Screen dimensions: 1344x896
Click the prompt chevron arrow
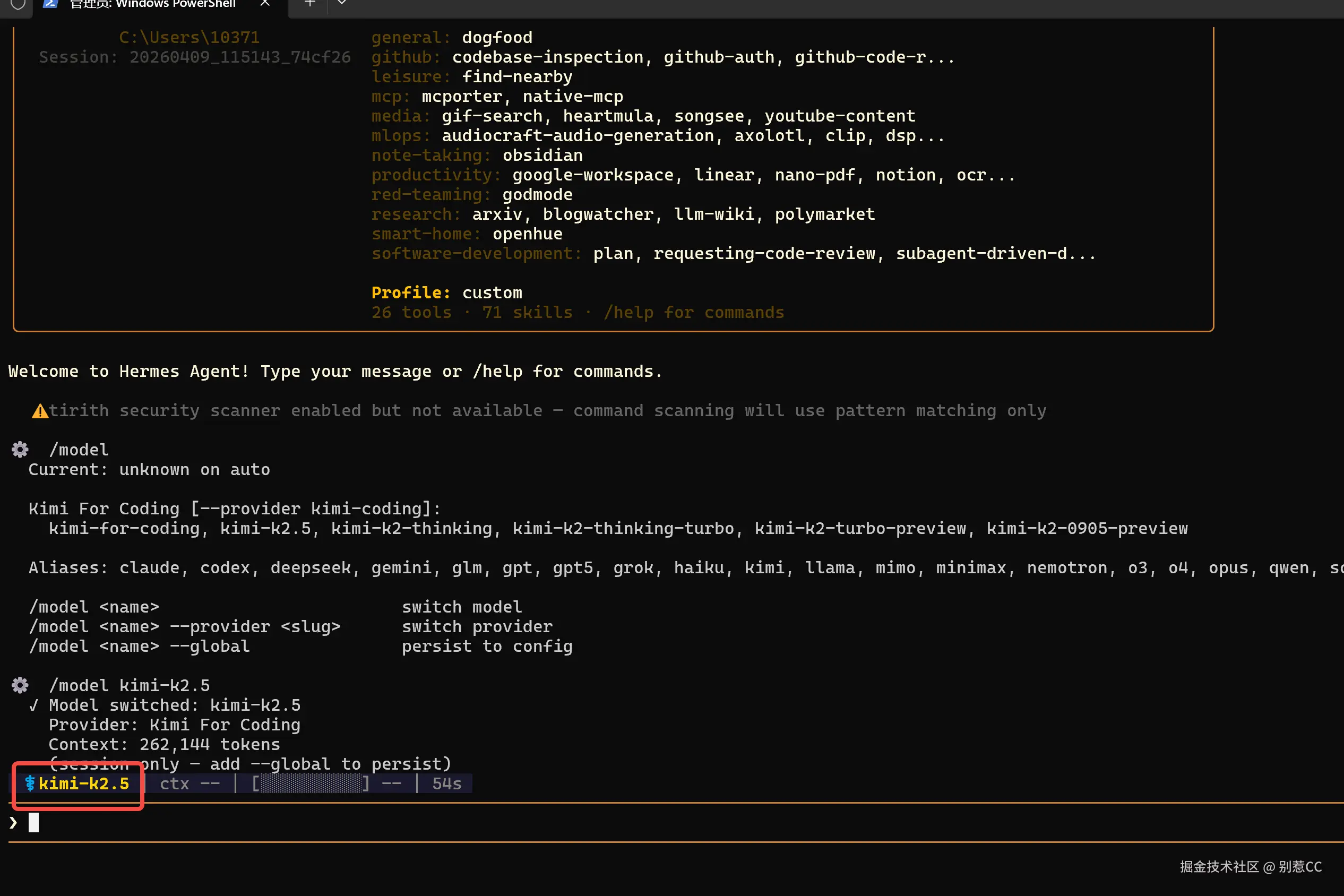(13, 823)
